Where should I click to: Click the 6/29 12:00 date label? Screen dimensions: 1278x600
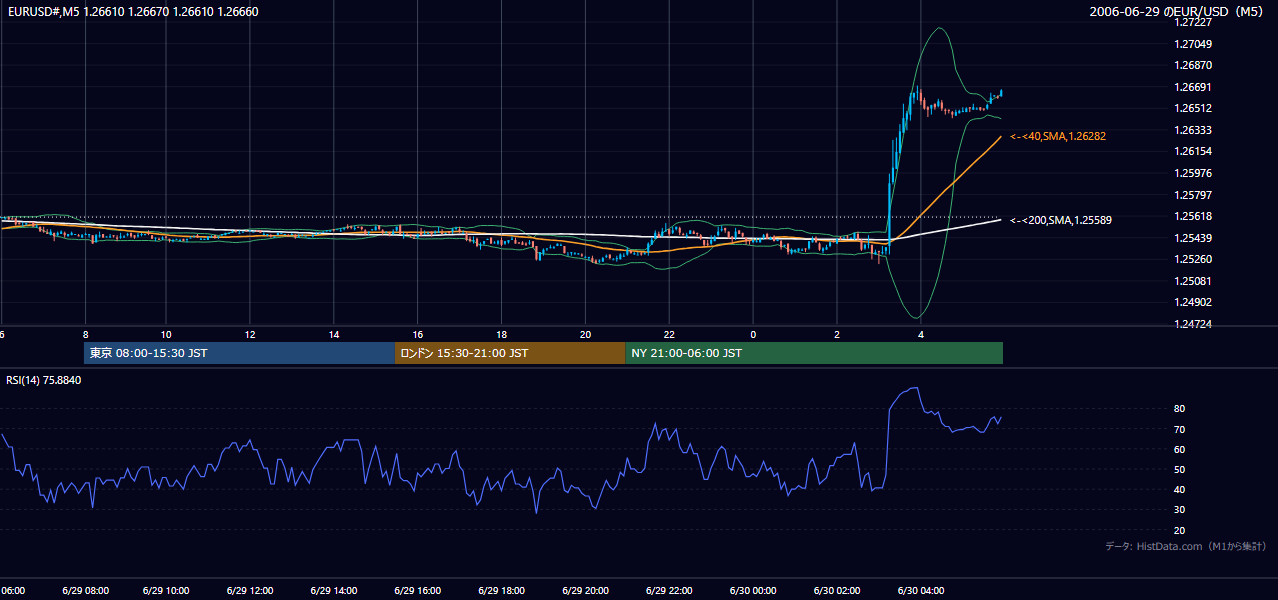[x=250, y=590]
